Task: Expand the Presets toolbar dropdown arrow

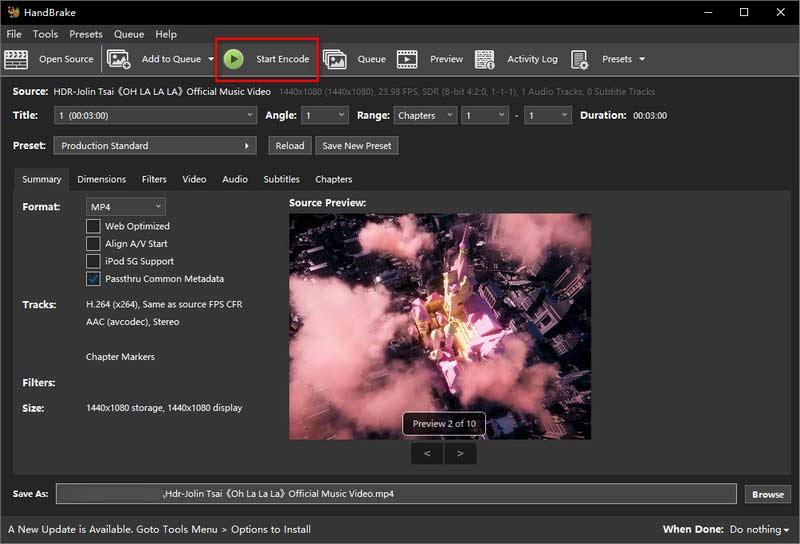Action: 642,59
